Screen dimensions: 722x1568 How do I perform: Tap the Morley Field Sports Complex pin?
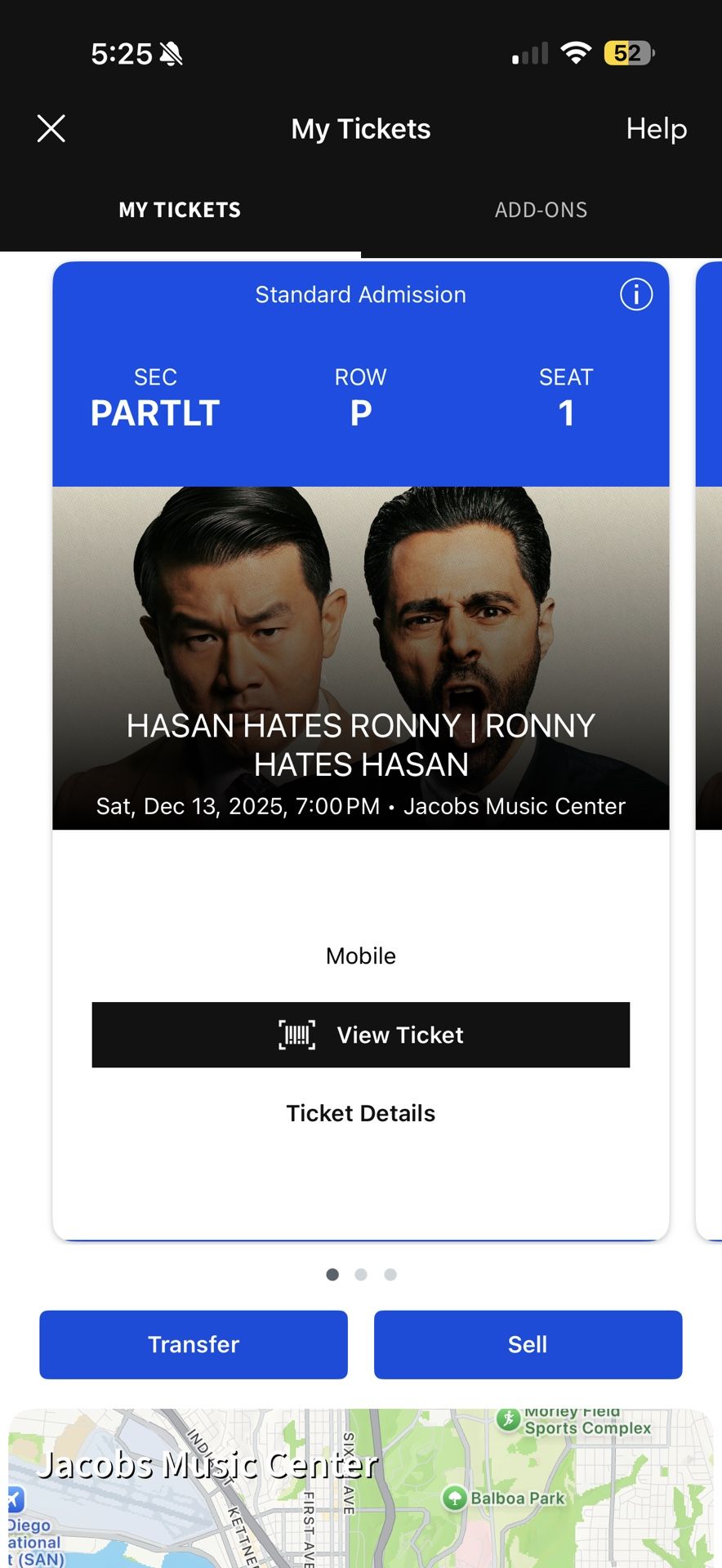pyautogui.click(x=508, y=1419)
